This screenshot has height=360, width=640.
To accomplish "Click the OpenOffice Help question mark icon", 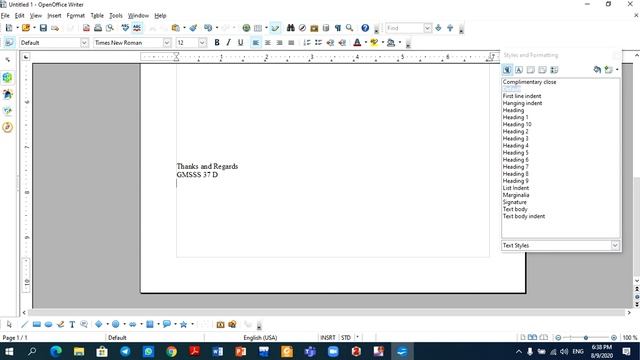I will click(x=365, y=28).
